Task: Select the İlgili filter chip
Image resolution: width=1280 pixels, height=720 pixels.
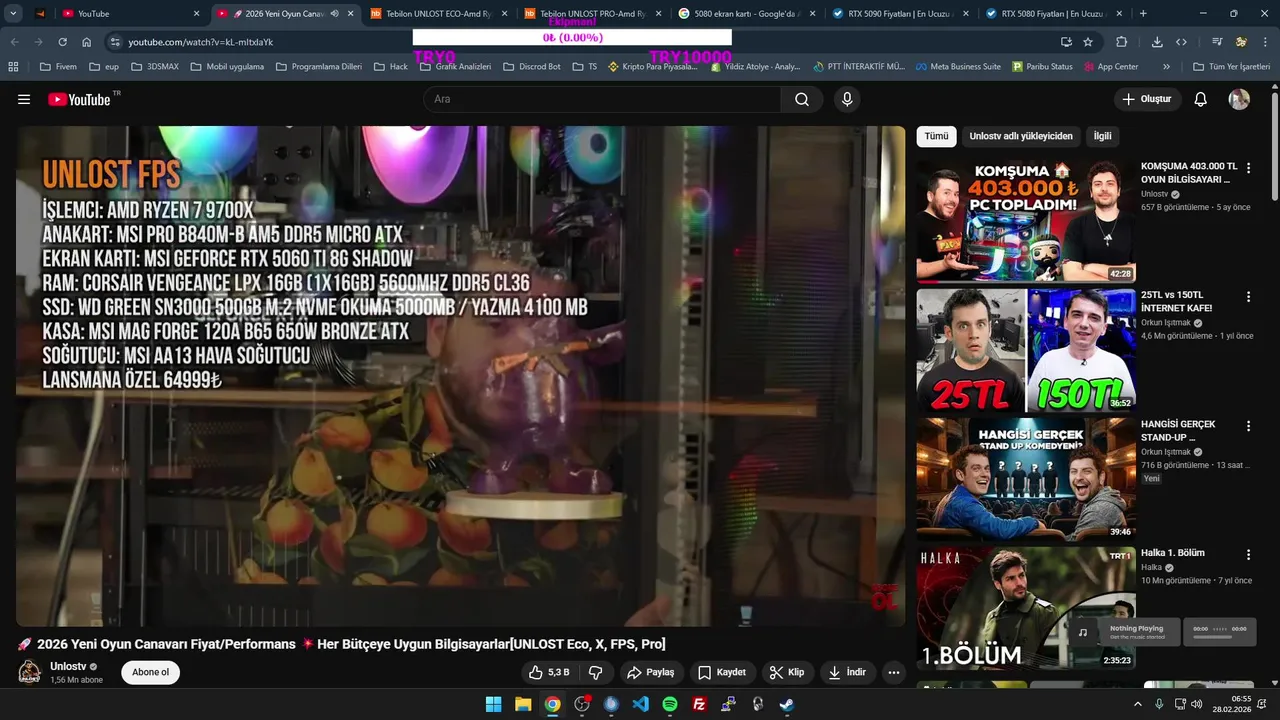Action: pyautogui.click(x=1102, y=136)
